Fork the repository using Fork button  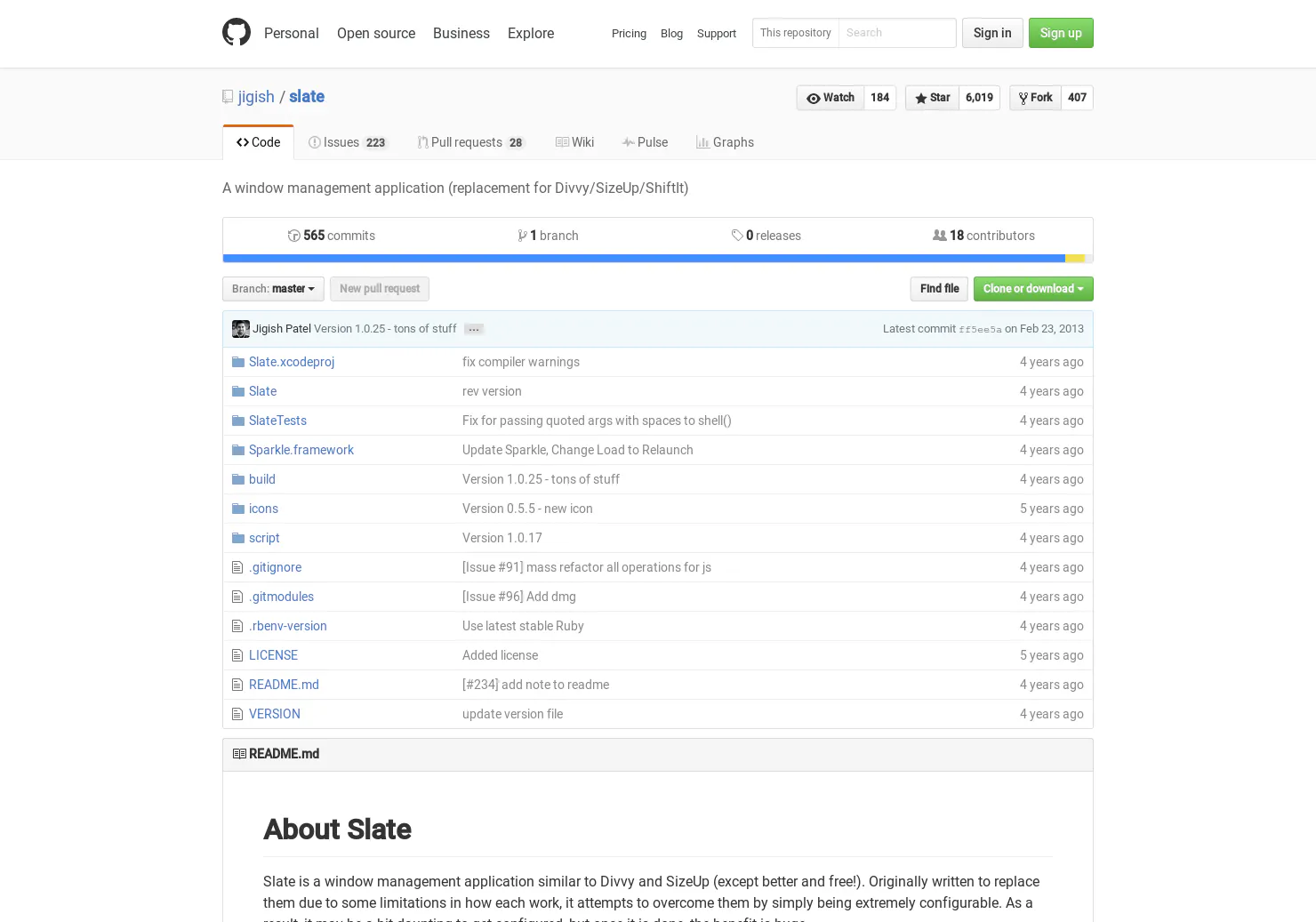coord(1035,98)
